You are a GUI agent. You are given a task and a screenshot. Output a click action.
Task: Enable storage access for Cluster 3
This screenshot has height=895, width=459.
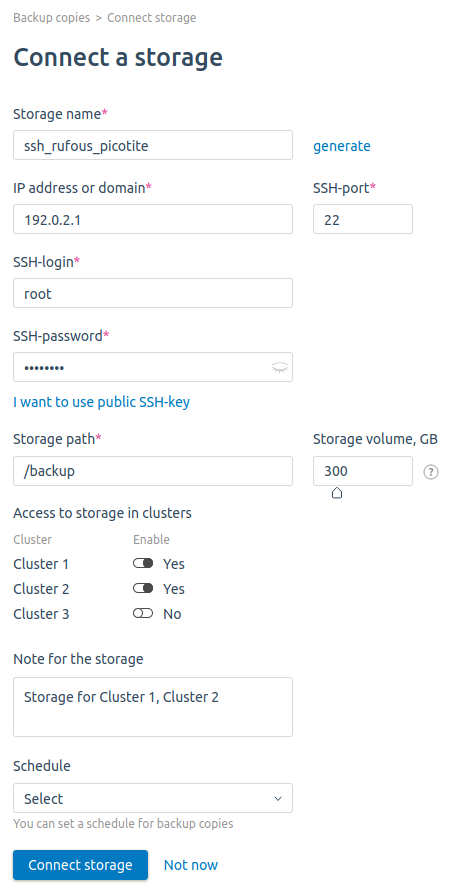coord(143,614)
